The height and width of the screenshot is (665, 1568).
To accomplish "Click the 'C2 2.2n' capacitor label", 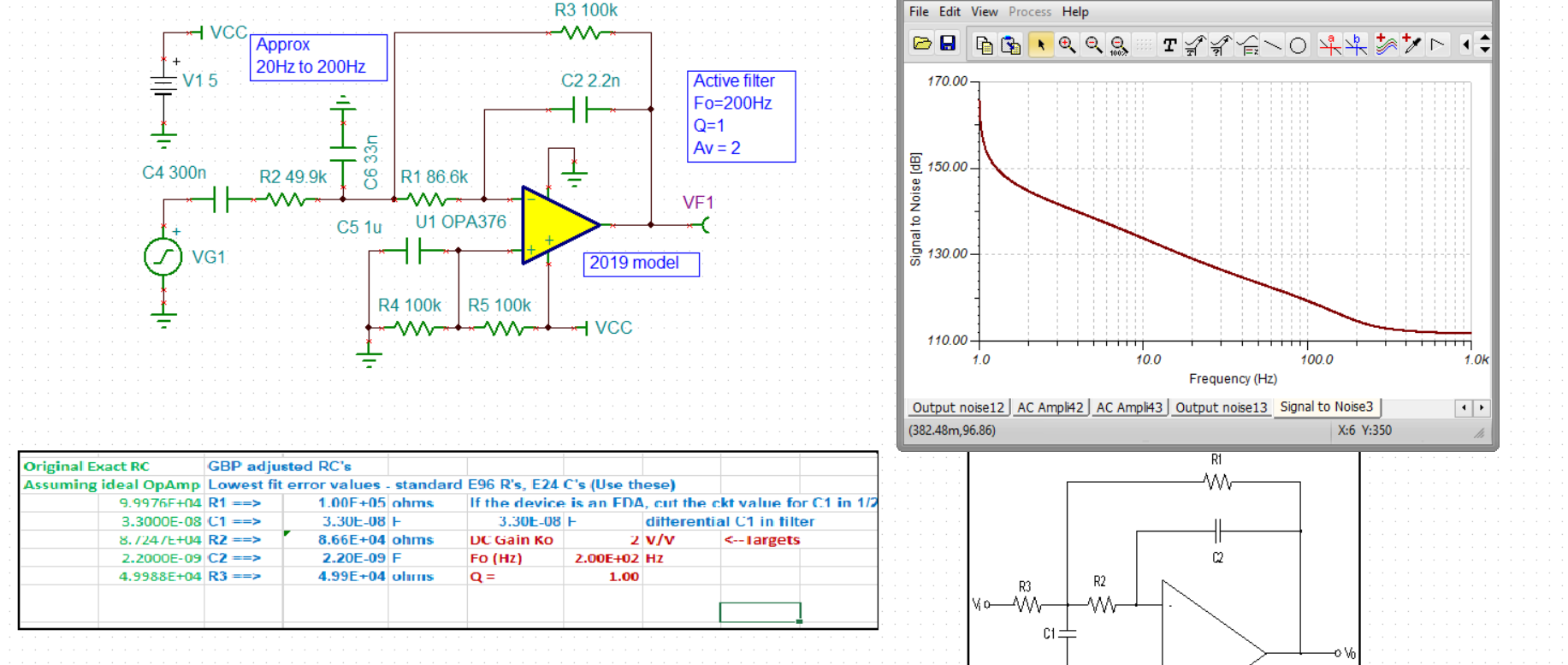I will [x=591, y=80].
